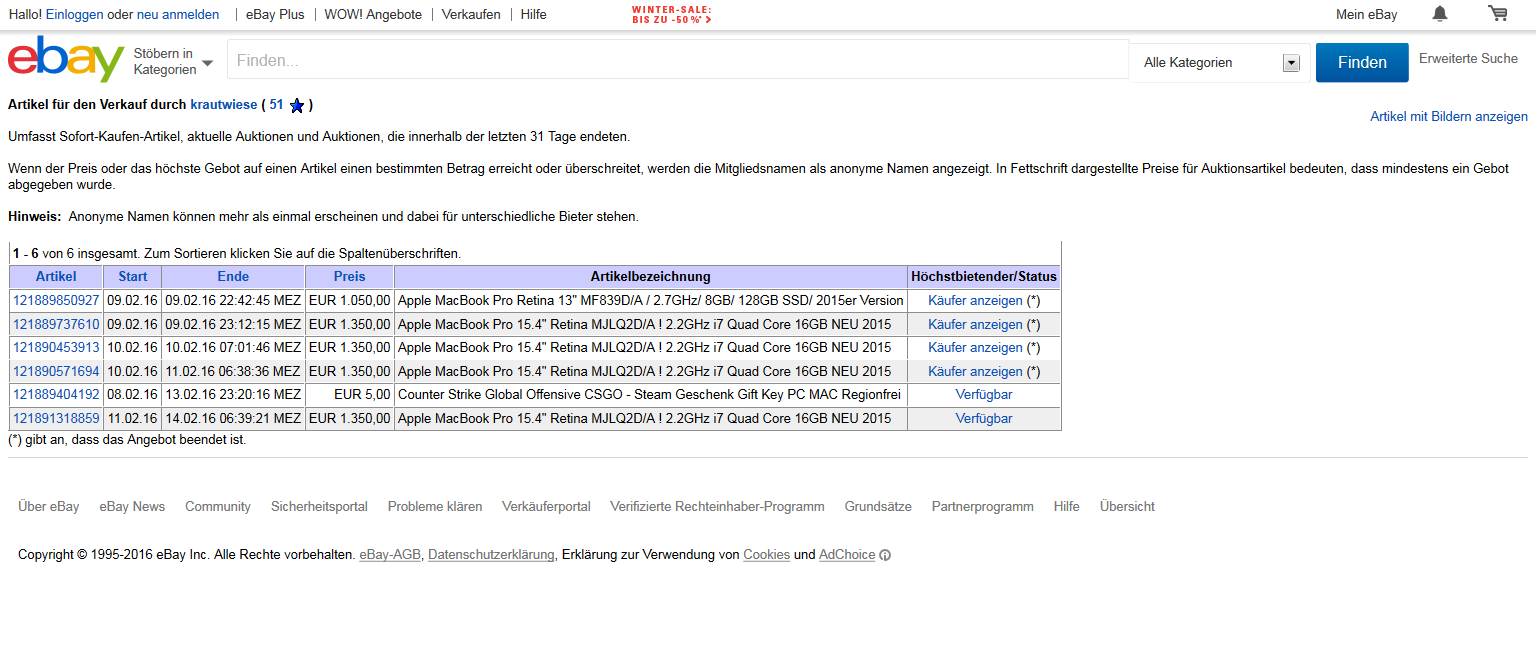Click Artikel mit Bildern anzeigen link
This screenshot has width=1536, height=652.
pos(1449,117)
